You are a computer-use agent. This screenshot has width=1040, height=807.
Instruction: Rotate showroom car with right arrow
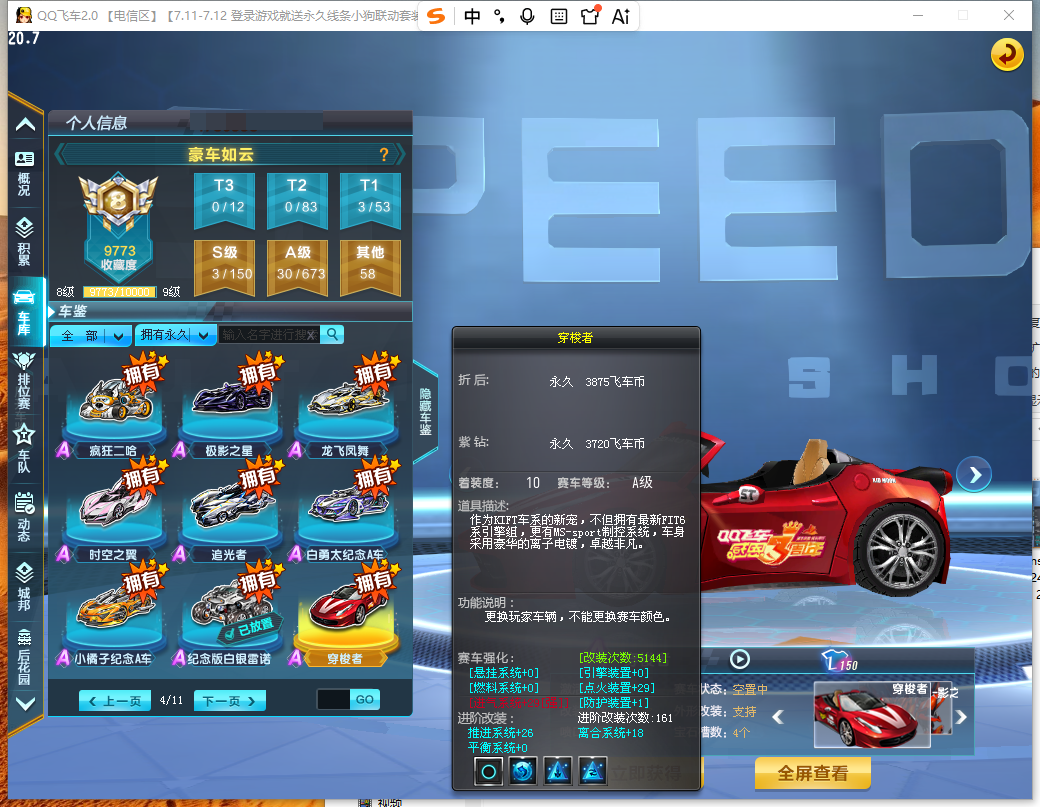coord(974,475)
